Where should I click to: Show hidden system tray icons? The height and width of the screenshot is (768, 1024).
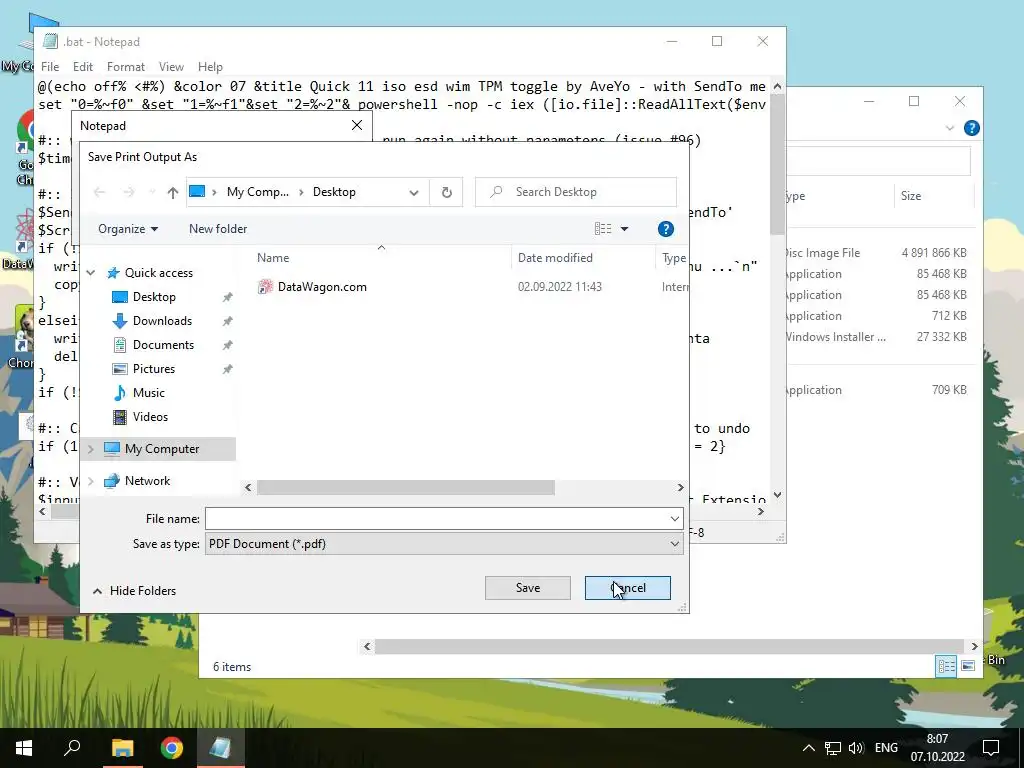(x=808, y=748)
